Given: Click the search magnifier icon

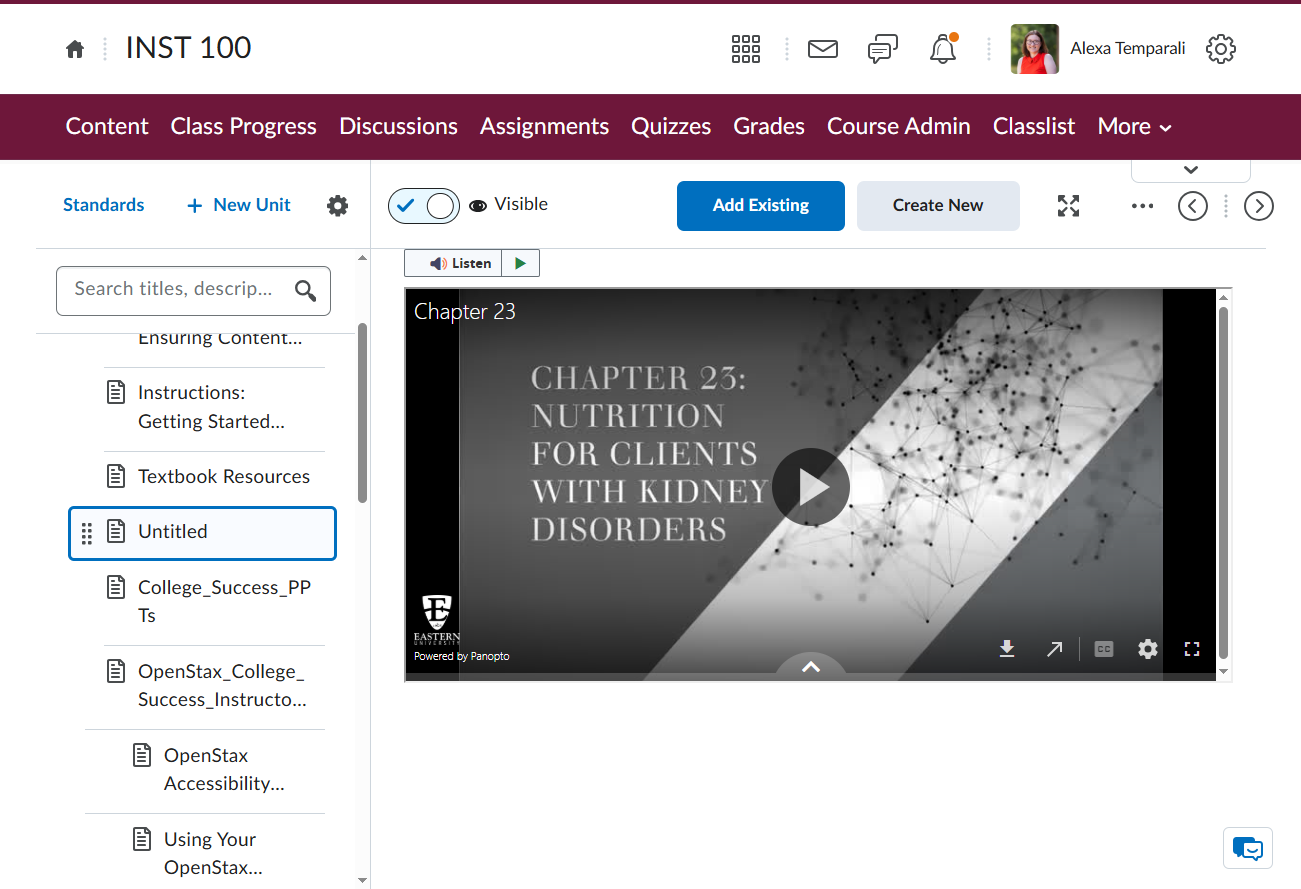Looking at the screenshot, I should click(306, 291).
